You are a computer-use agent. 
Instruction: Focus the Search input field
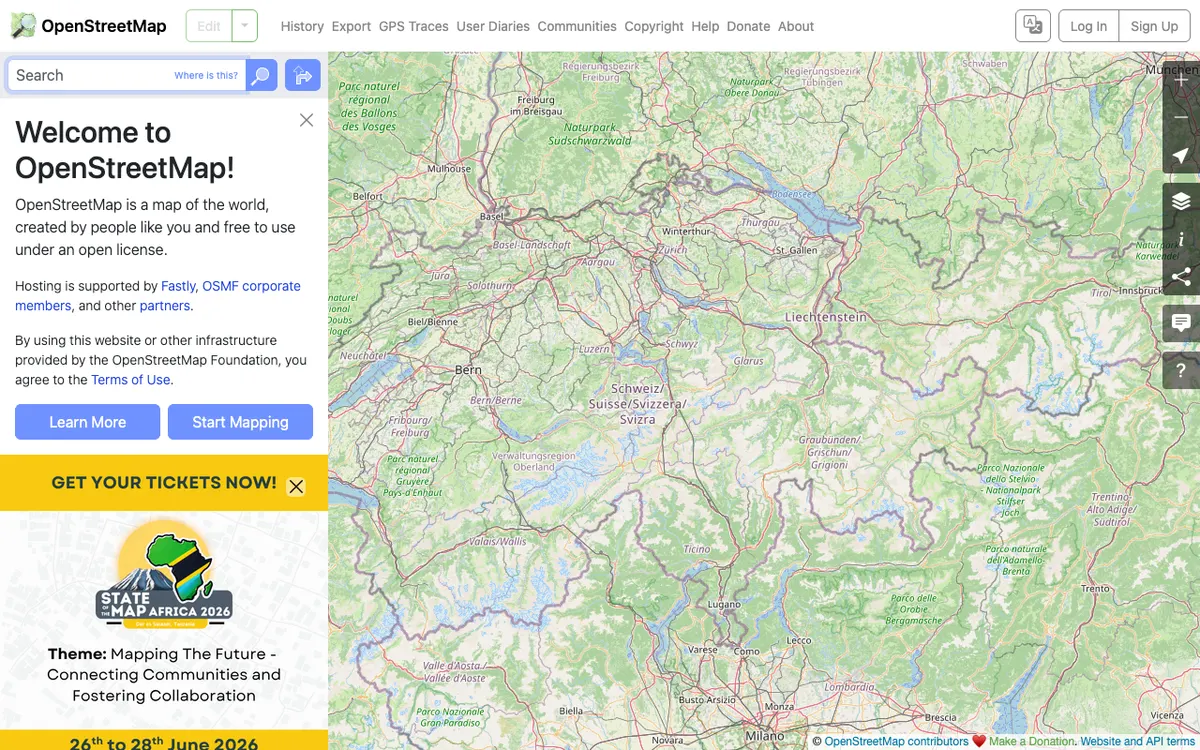coord(126,75)
